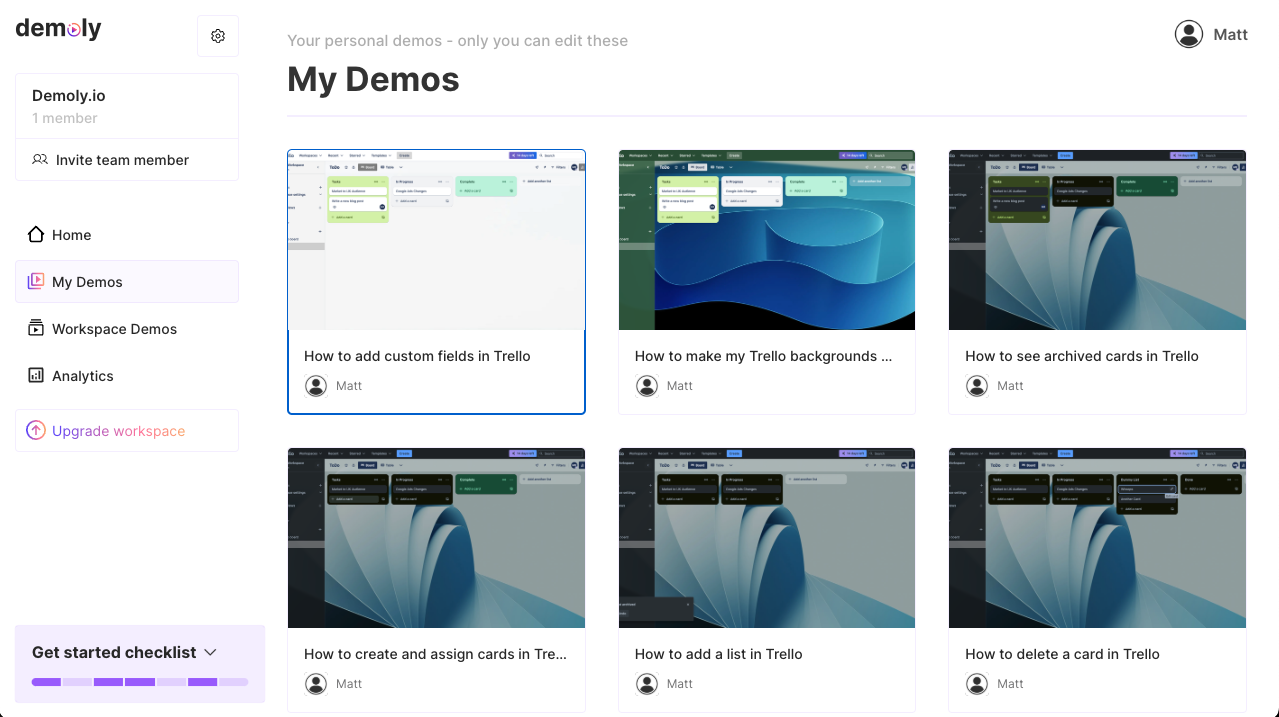This screenshot has height=717, width=1279.
Task: Go to Workspace Demos
Action: pos(127,329)
